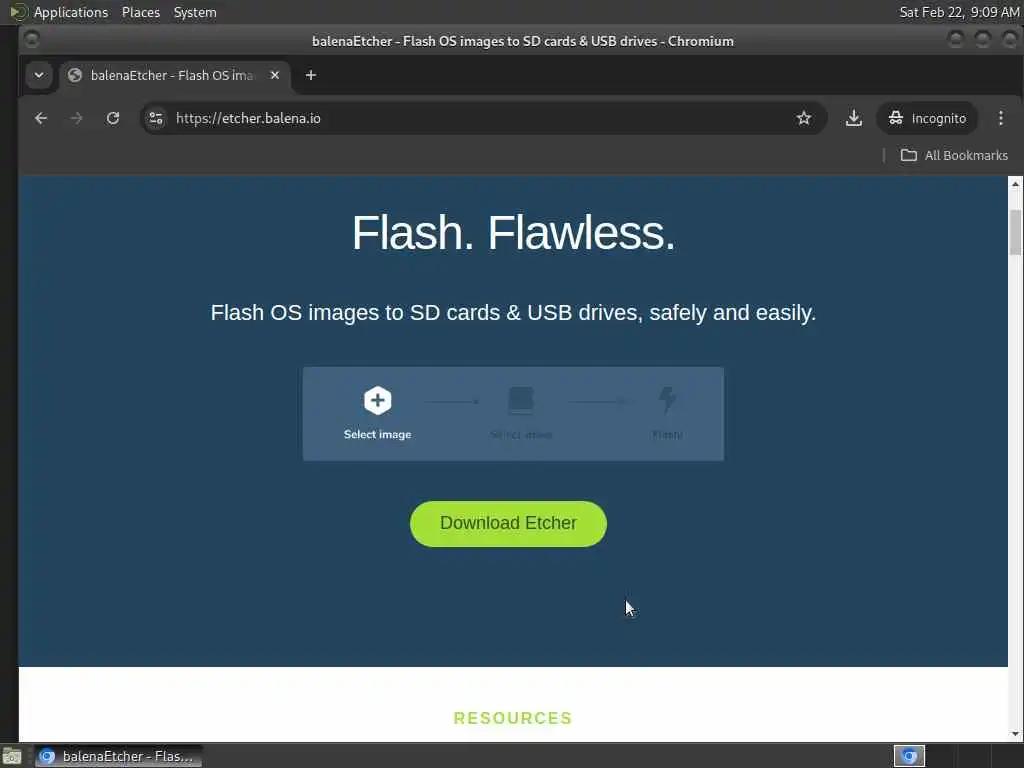Click the Download Etcher button
This screenshot has width=1024, height=768.
508,524
